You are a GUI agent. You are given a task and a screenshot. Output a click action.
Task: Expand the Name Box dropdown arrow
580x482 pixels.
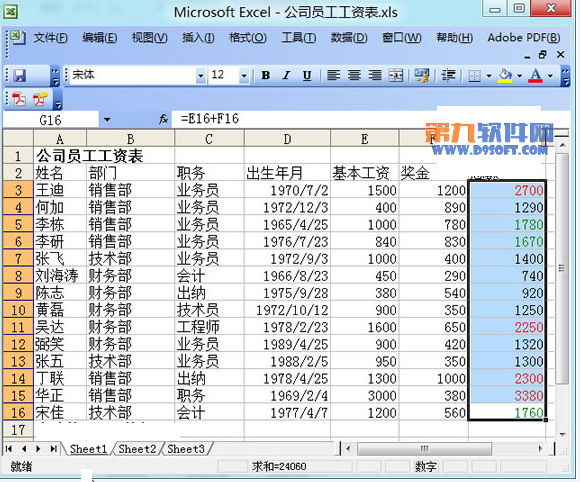107,119
